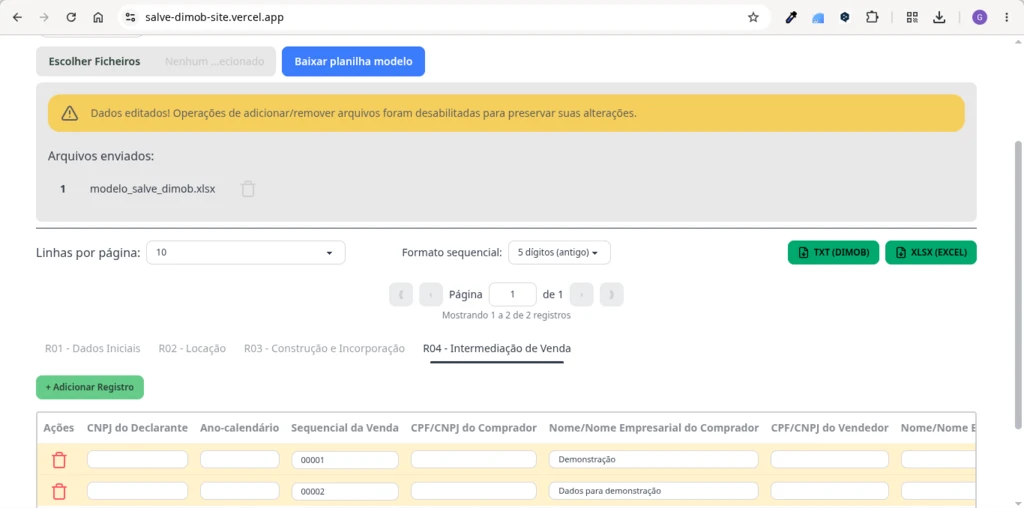Open the Linhas por página dropdown

point(246,253)
